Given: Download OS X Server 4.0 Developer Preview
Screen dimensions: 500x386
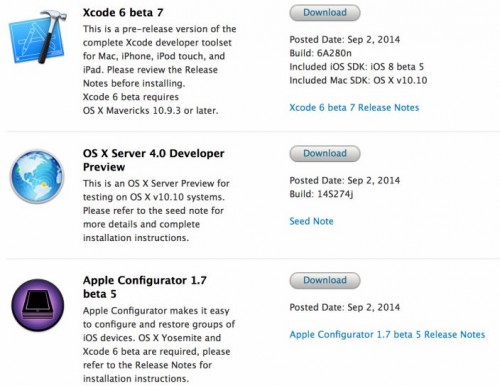Looking at the screenshot, I should [325, 154].
